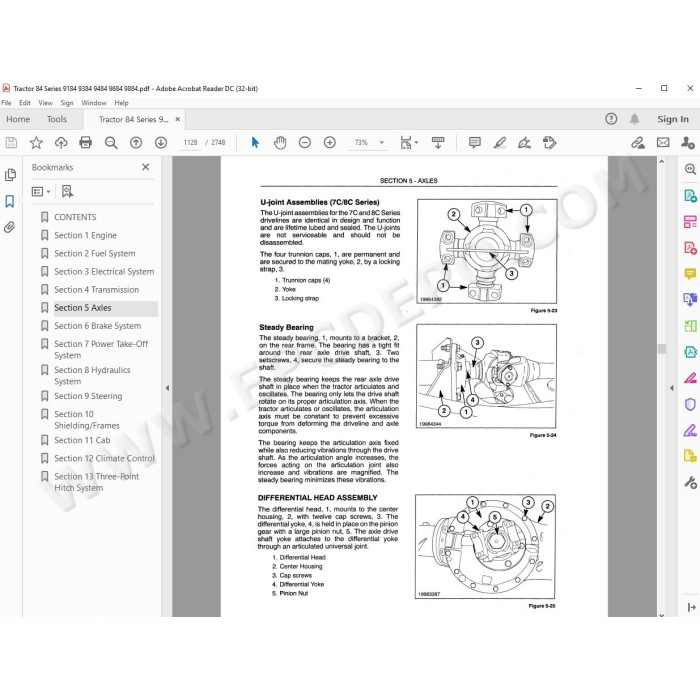Go to next page arrow

pos(161,143)
